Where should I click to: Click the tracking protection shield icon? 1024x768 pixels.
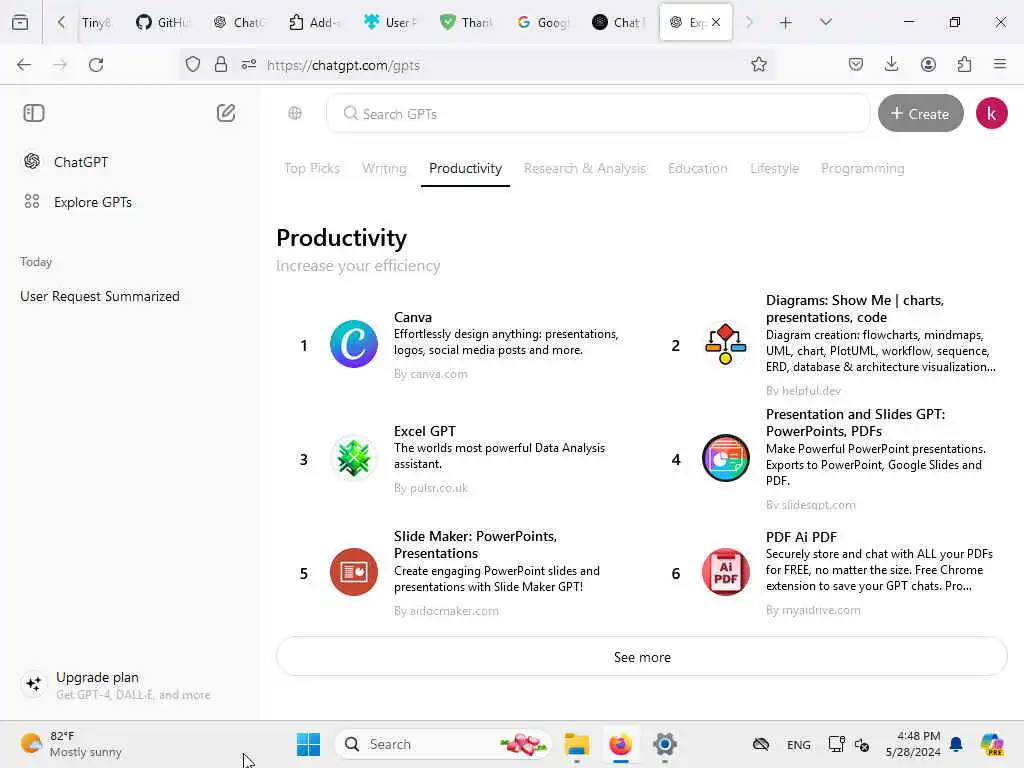point(193,64)
